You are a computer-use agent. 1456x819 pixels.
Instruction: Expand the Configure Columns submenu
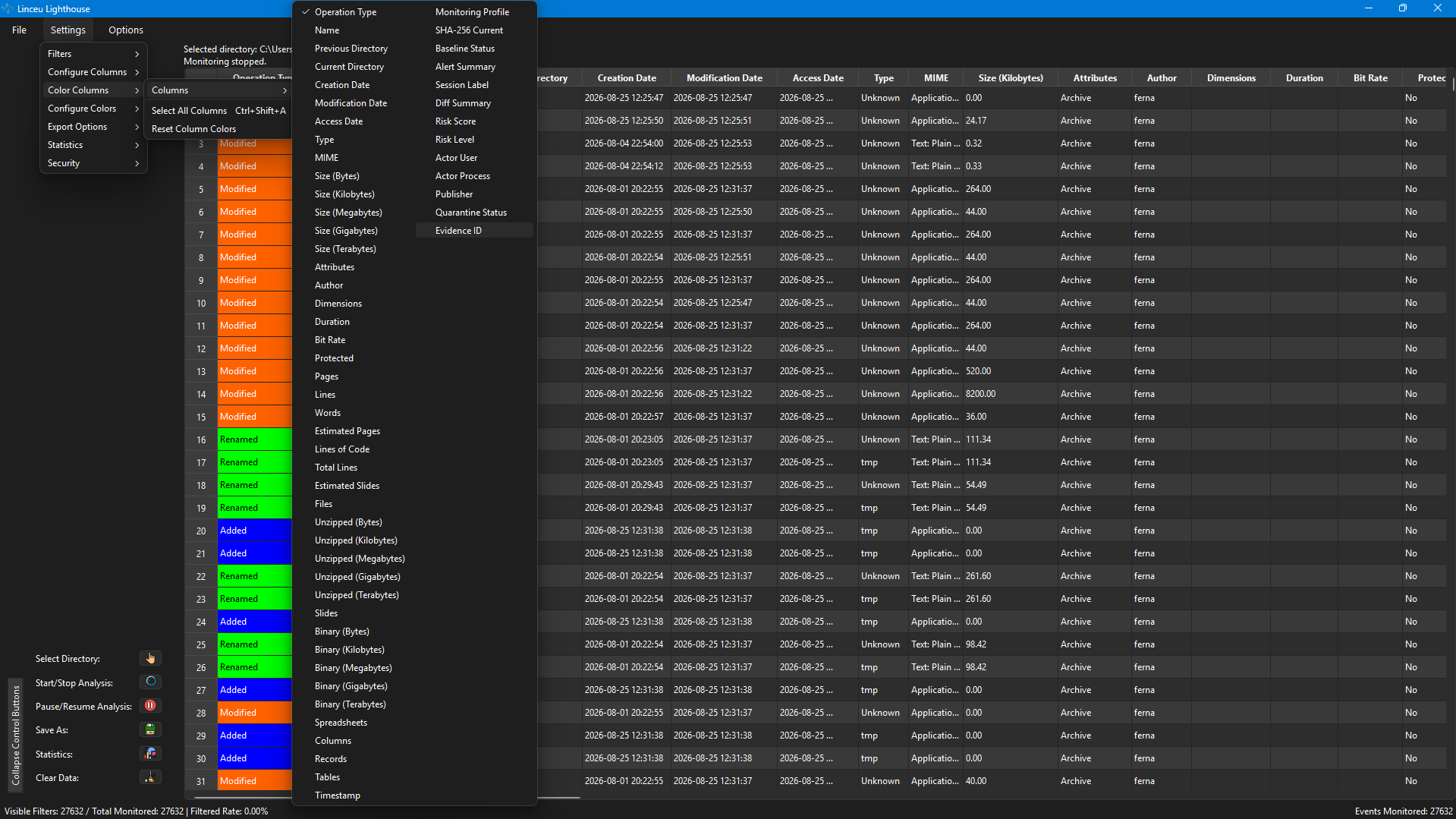[93, 72]
